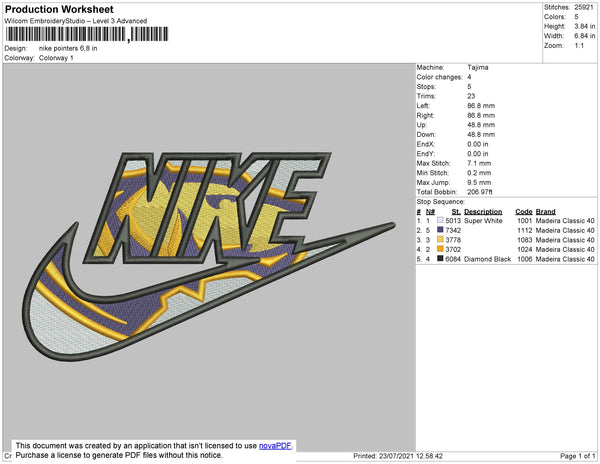
Task: Click the 'Description' column header
Action: [483, 212]
